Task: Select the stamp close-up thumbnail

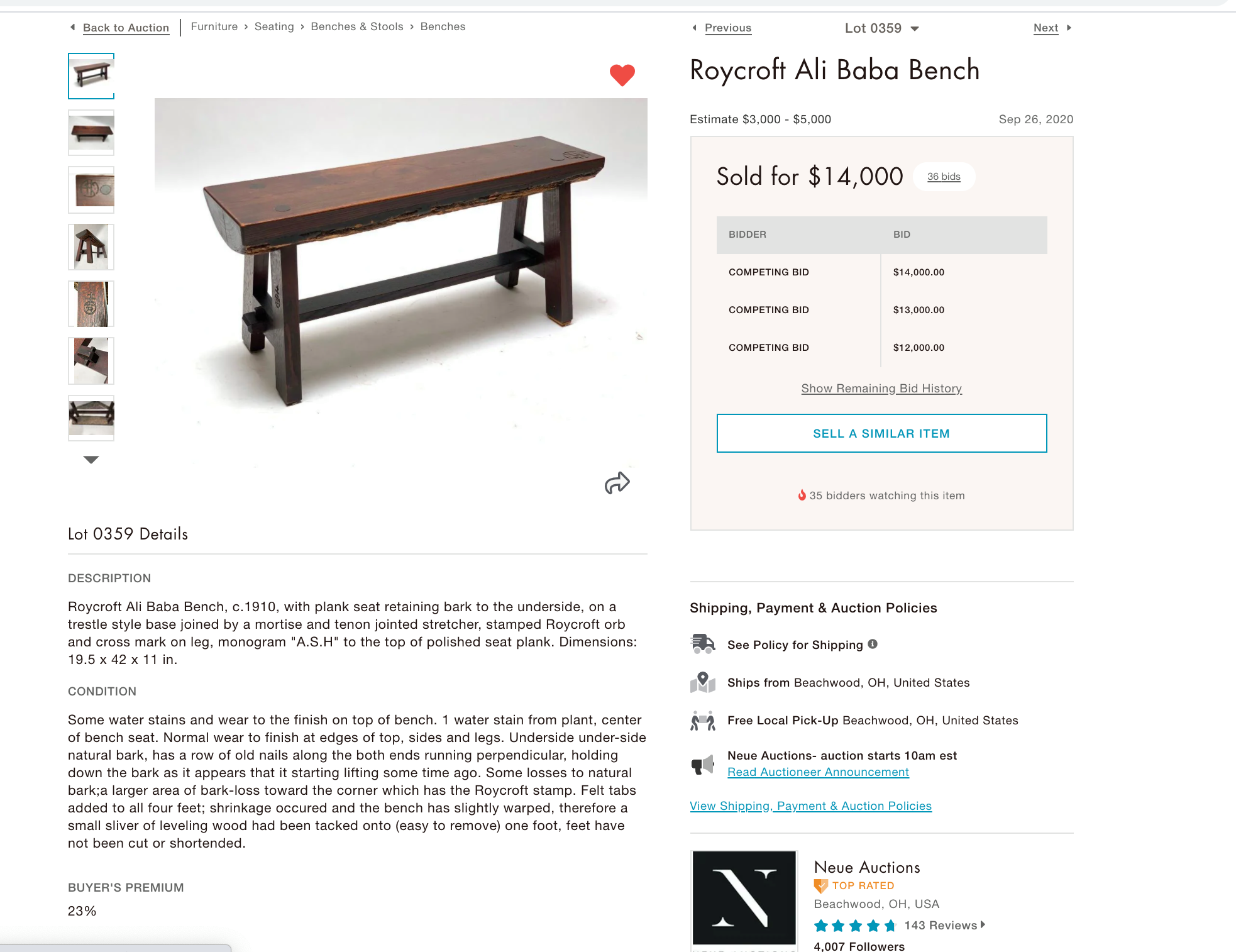Action: point(91,190)
